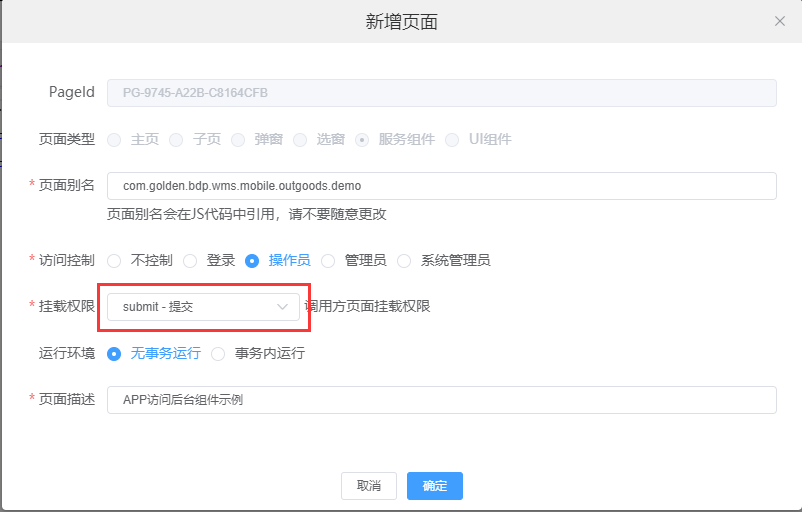
Task: Click the 页面别名 input field
Action: pos(441,186)
